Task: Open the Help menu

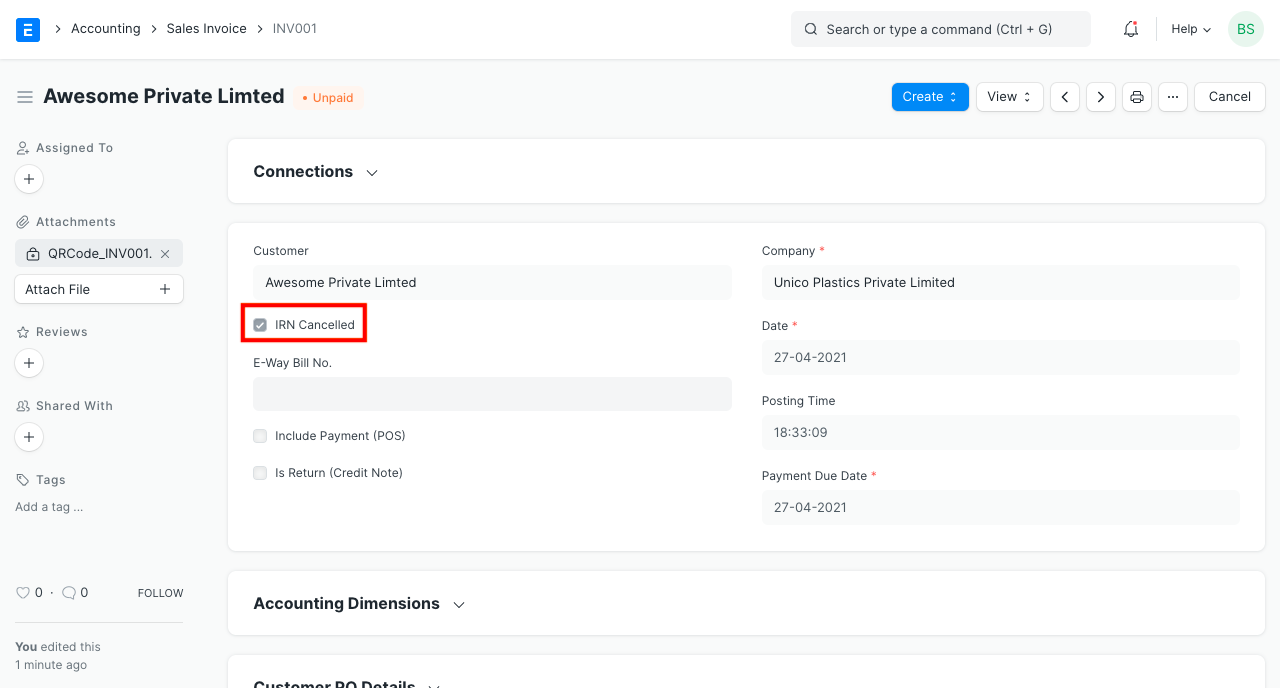Action: point(1189,29)
